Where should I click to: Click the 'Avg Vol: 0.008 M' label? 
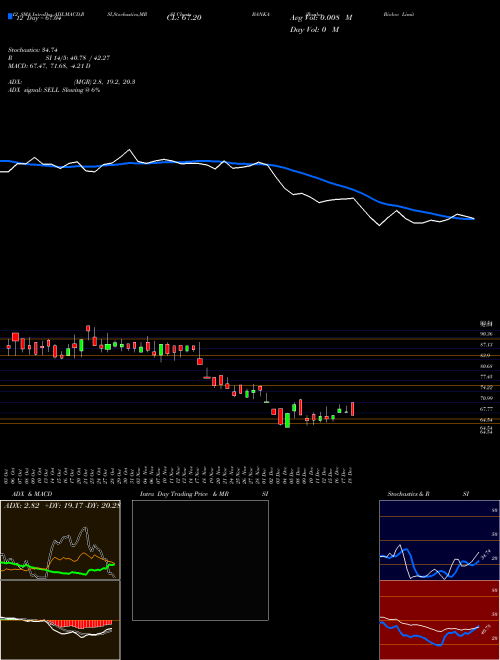click(x=321, y=18)
